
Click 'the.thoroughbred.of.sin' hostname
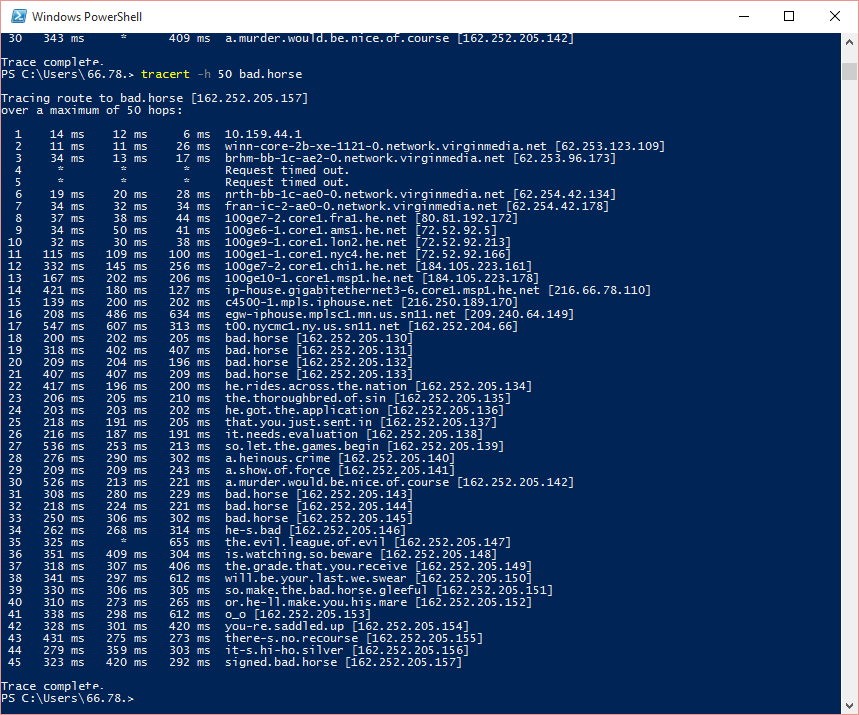[x=305, y=399]
